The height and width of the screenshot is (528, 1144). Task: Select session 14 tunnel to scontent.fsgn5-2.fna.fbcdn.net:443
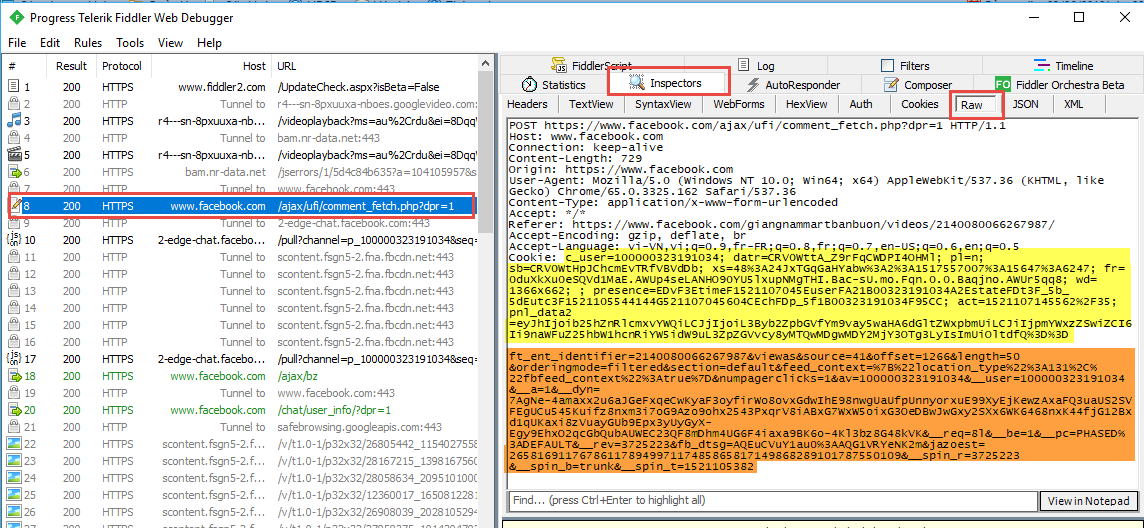pyautogui.click(x=240, y=308)
